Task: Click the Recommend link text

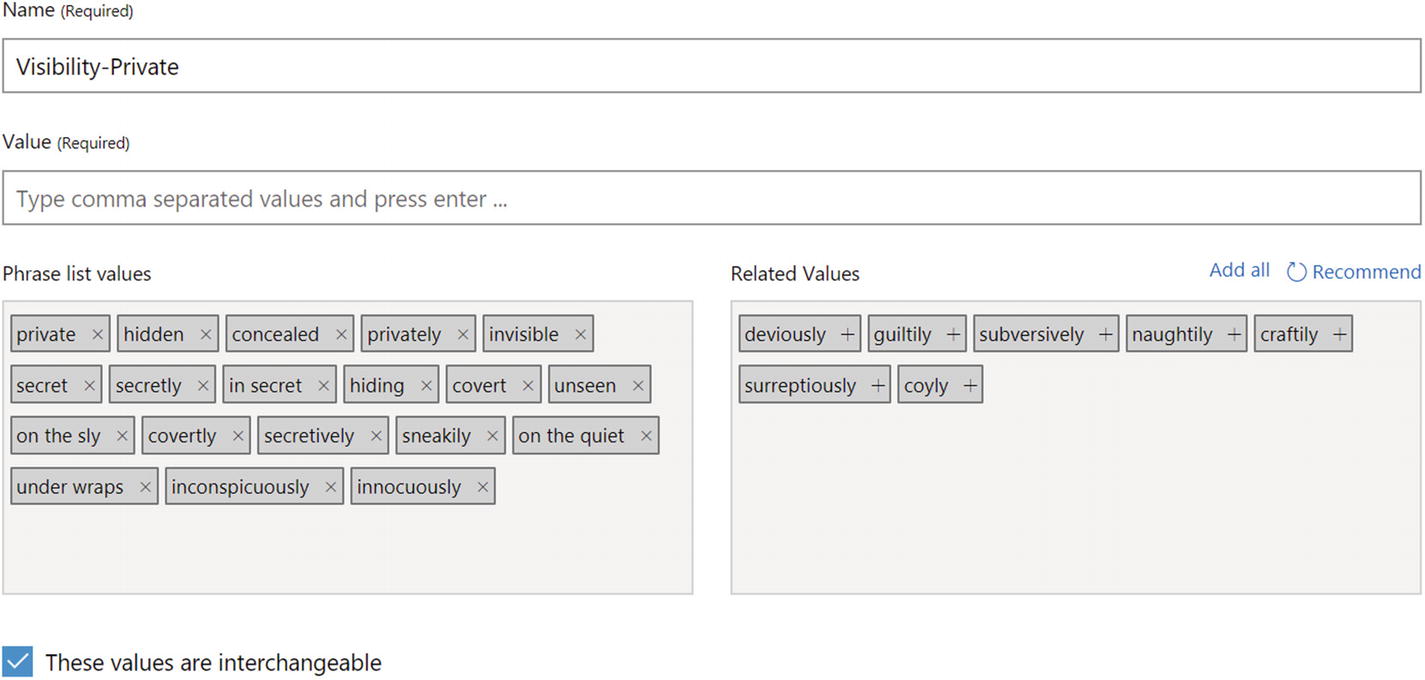Action: 1366,272
